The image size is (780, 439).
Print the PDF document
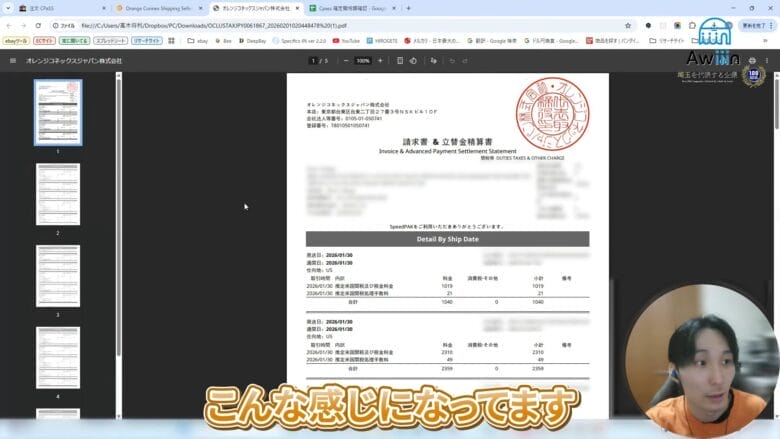pyautogui.click(x=752, y=61)
